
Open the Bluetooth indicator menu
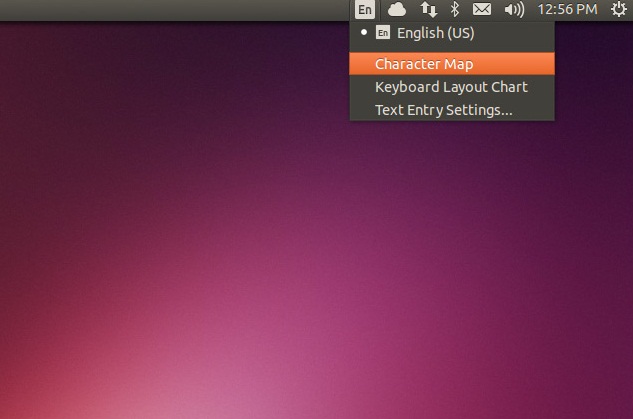455,9
